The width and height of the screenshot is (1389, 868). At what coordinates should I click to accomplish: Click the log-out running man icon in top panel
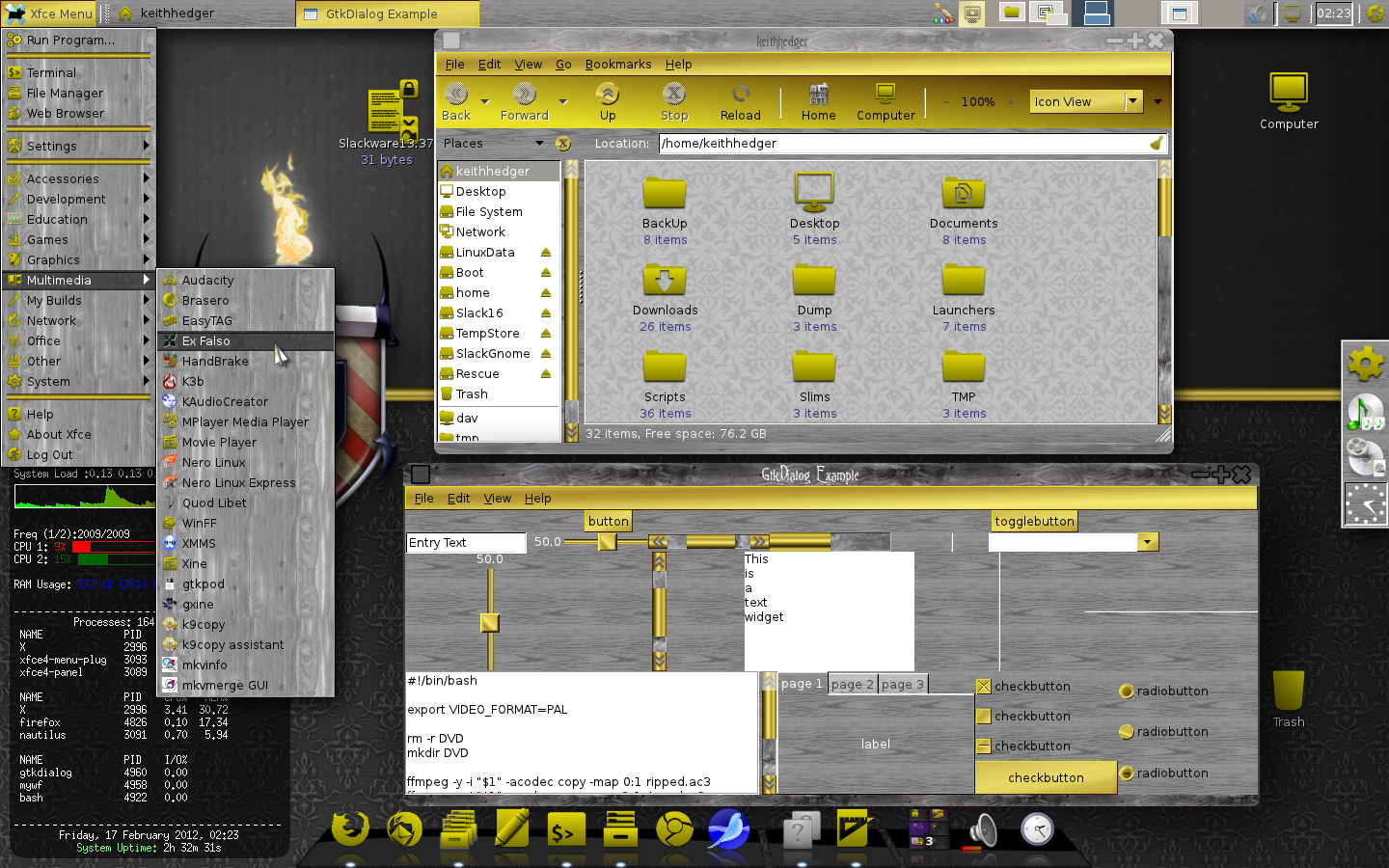1375,14
